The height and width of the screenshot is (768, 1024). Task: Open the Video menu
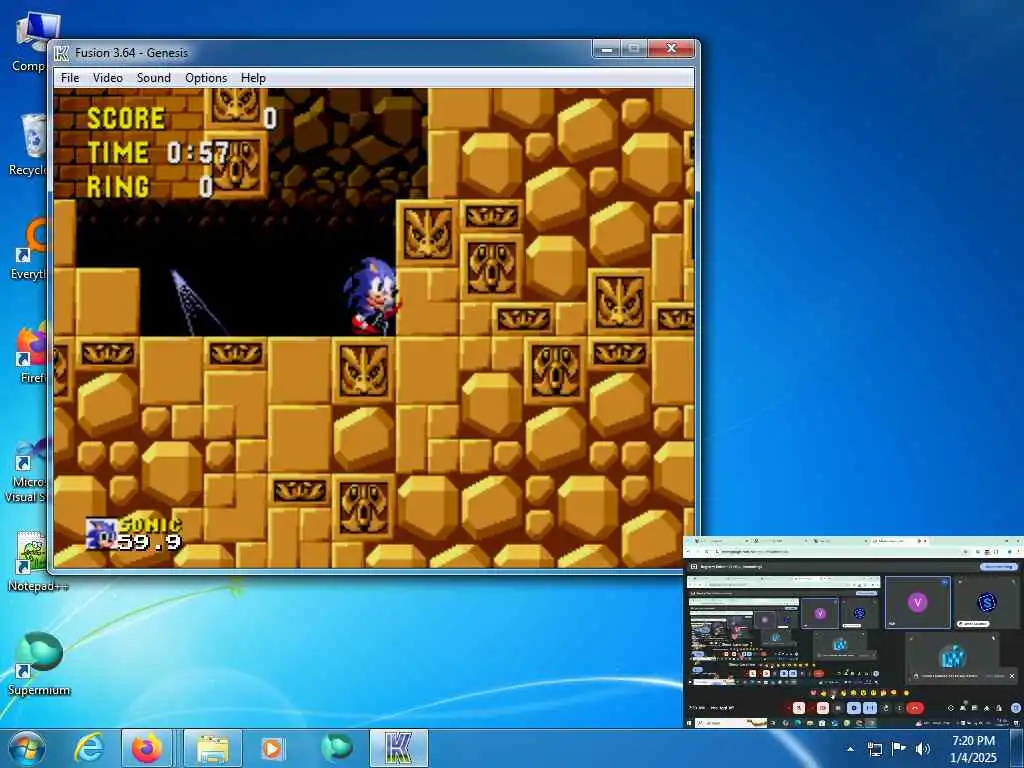(x=108, y=78)
